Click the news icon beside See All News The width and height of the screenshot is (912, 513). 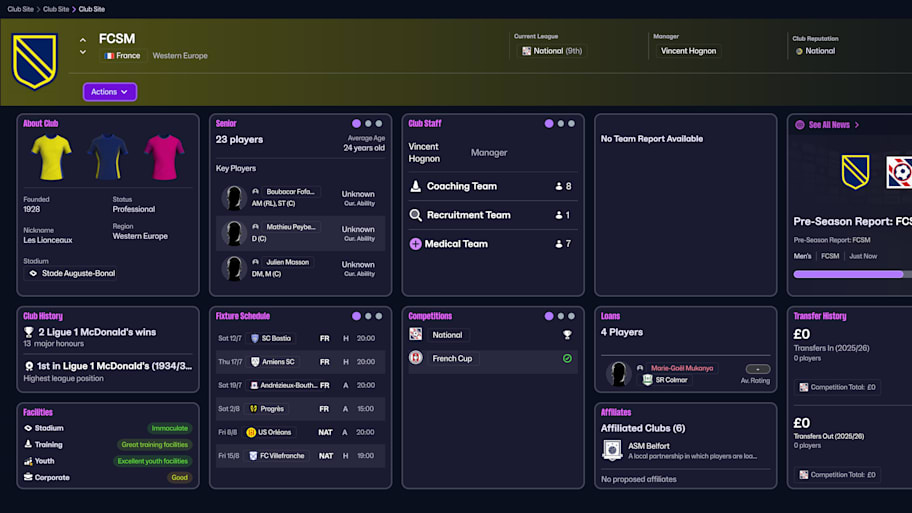[x=800, y=125]
